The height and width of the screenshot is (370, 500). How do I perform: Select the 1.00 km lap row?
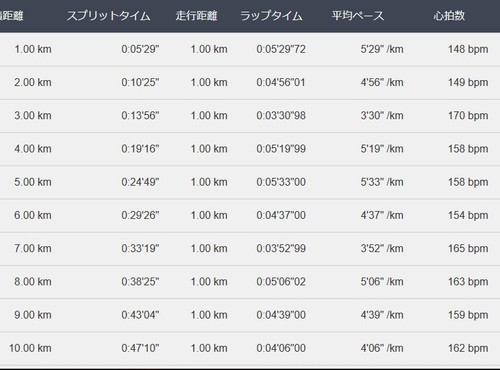[x=250, y=49]
